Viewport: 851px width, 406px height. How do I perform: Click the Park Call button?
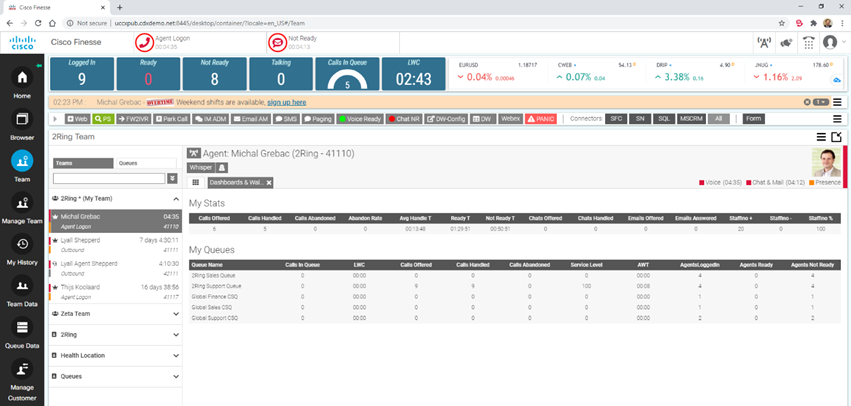point(172,119)
